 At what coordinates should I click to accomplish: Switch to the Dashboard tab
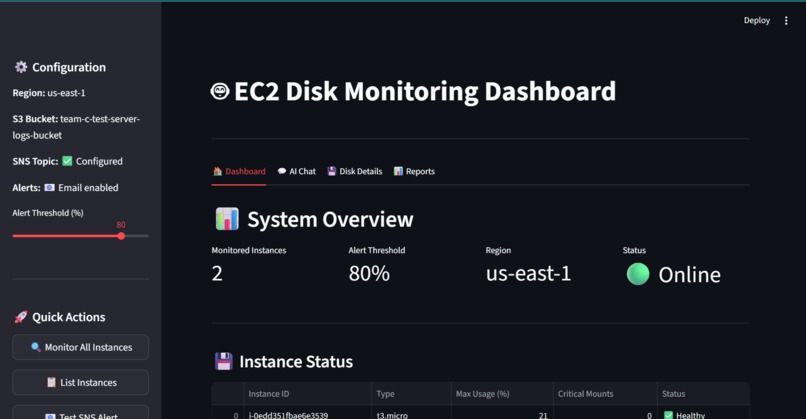coord(239,172)
